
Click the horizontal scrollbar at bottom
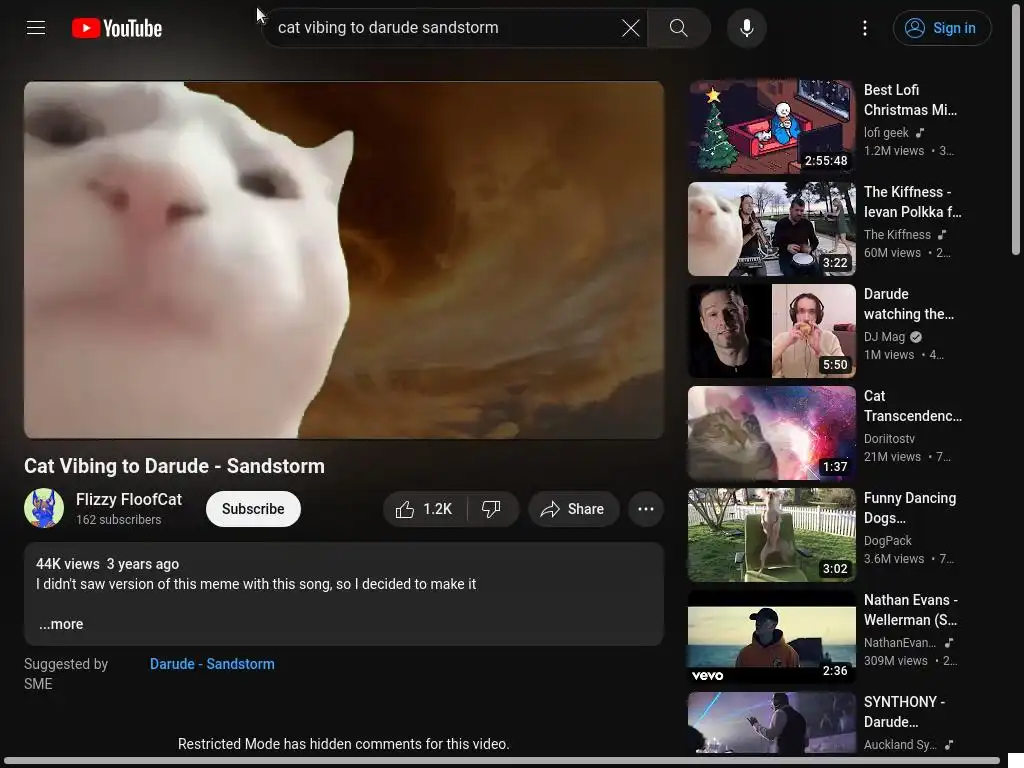[x=502, y=761]
